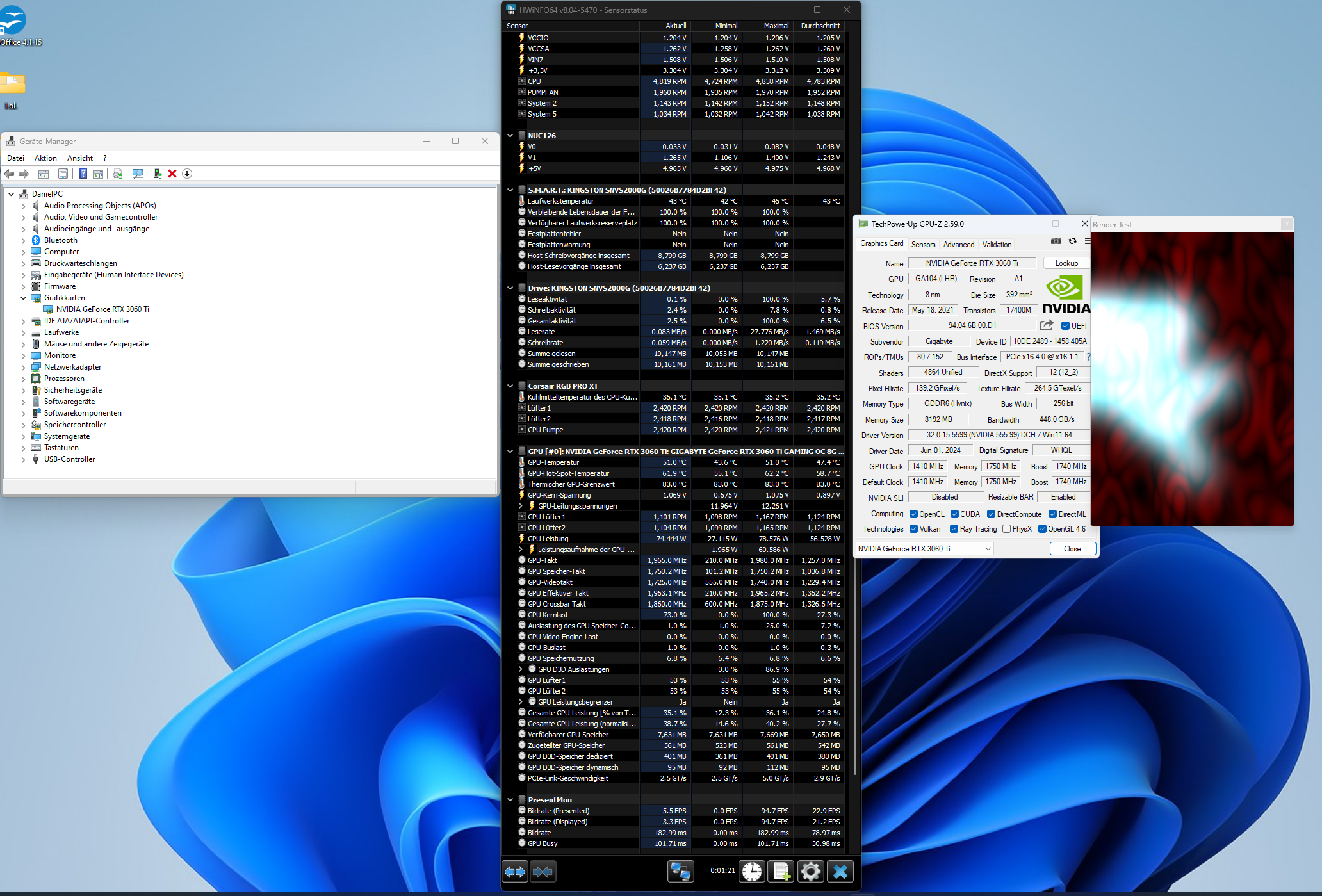Reset sensor values with clock icon
Image resolution: width=1322 pixels, height=896 pixels.
(x=752, y=871)
